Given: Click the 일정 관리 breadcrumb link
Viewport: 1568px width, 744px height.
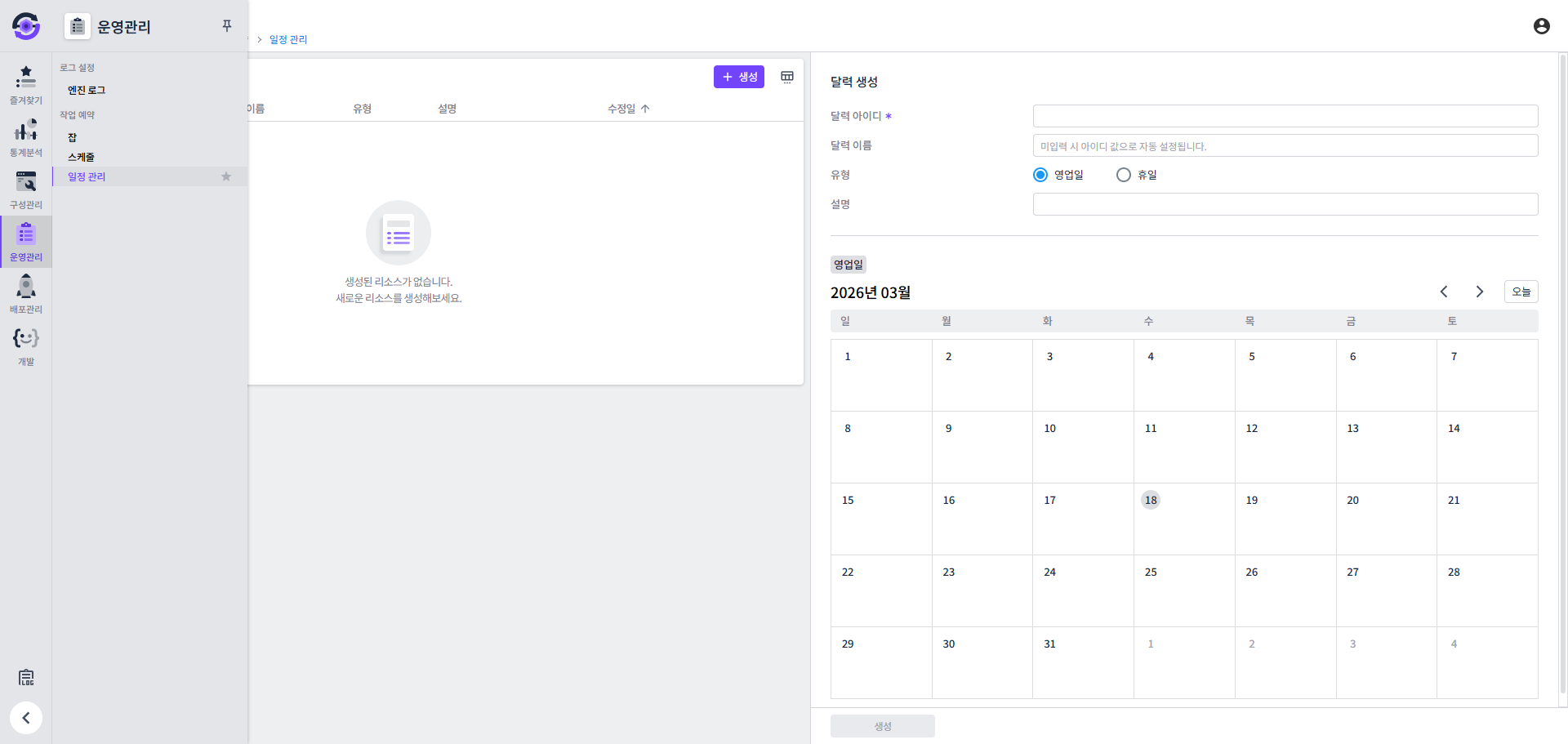Looking at the screenshot, I should coord(288,39).
